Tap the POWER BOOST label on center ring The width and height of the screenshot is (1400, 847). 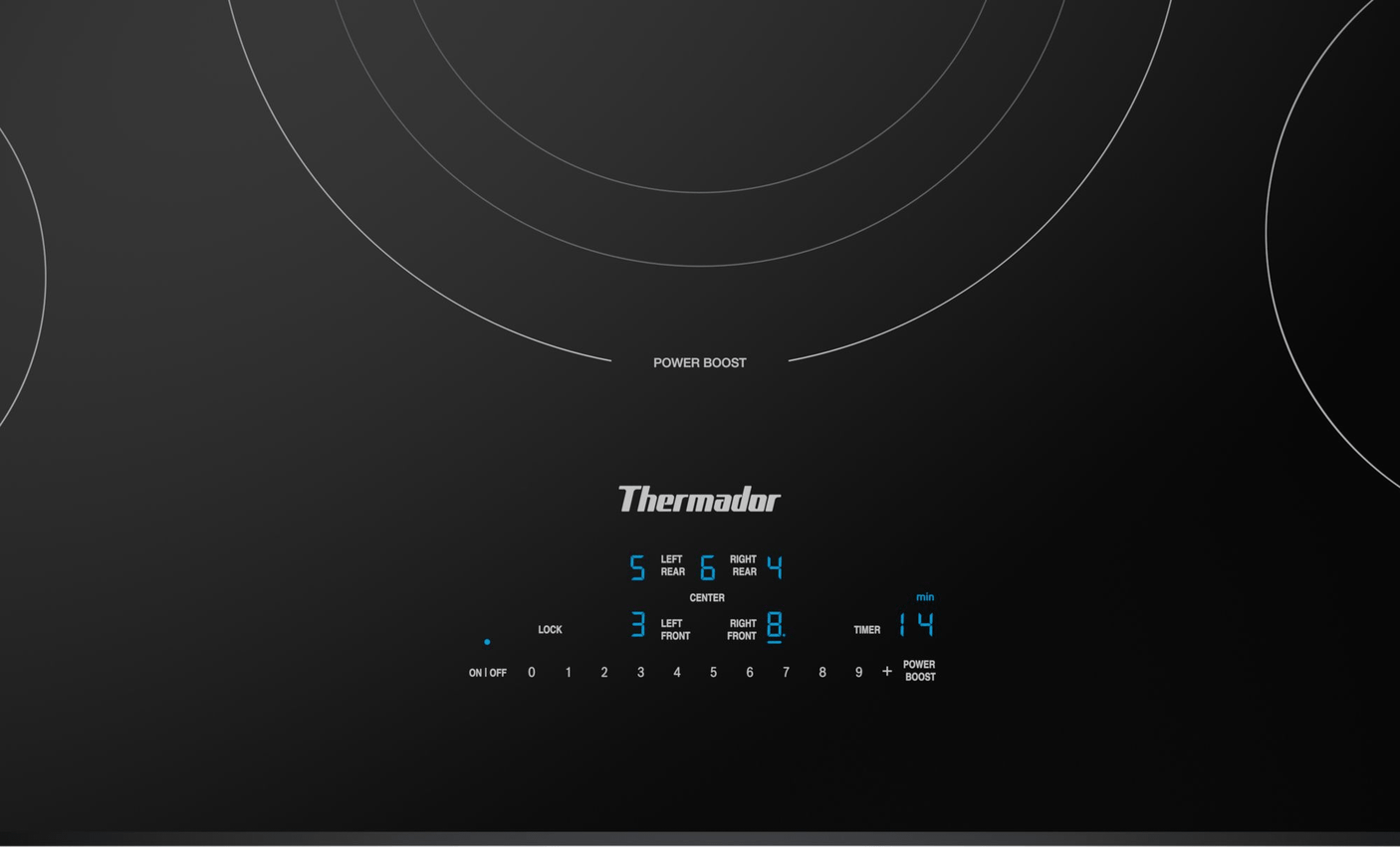[x=700, y=363]
